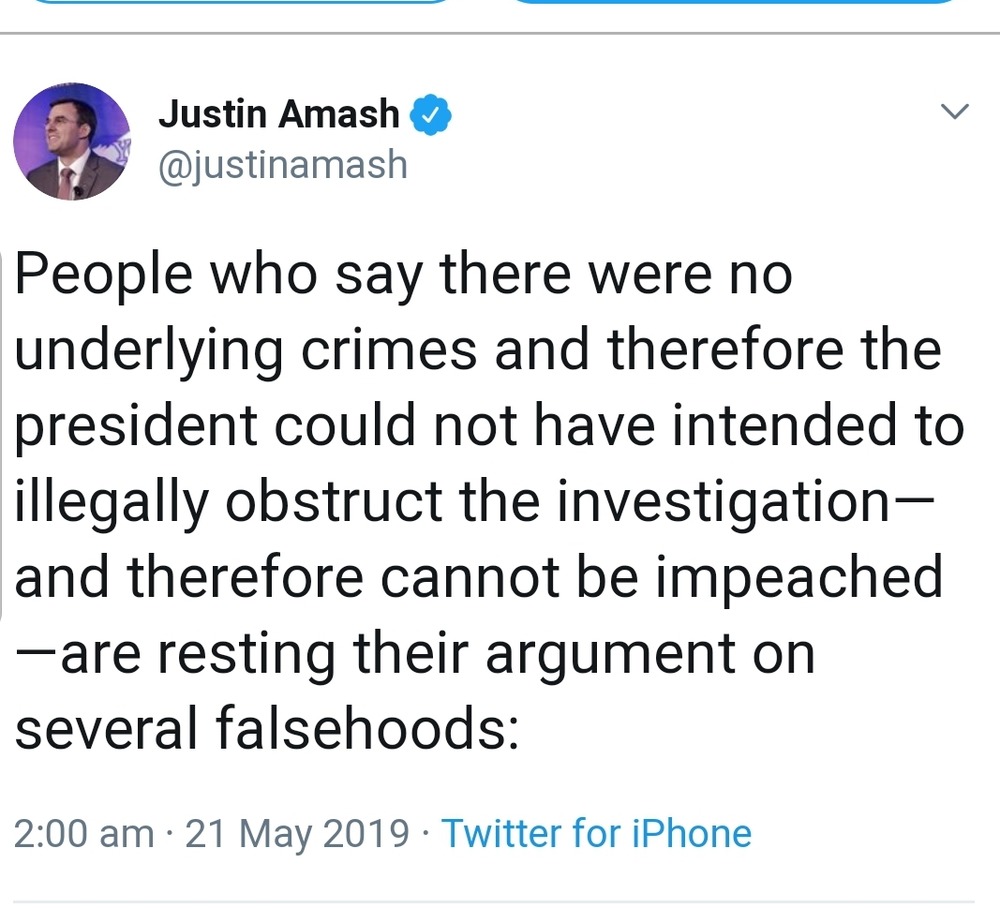
Task: Click the Twitter for iPhone link
Action: 596,833
